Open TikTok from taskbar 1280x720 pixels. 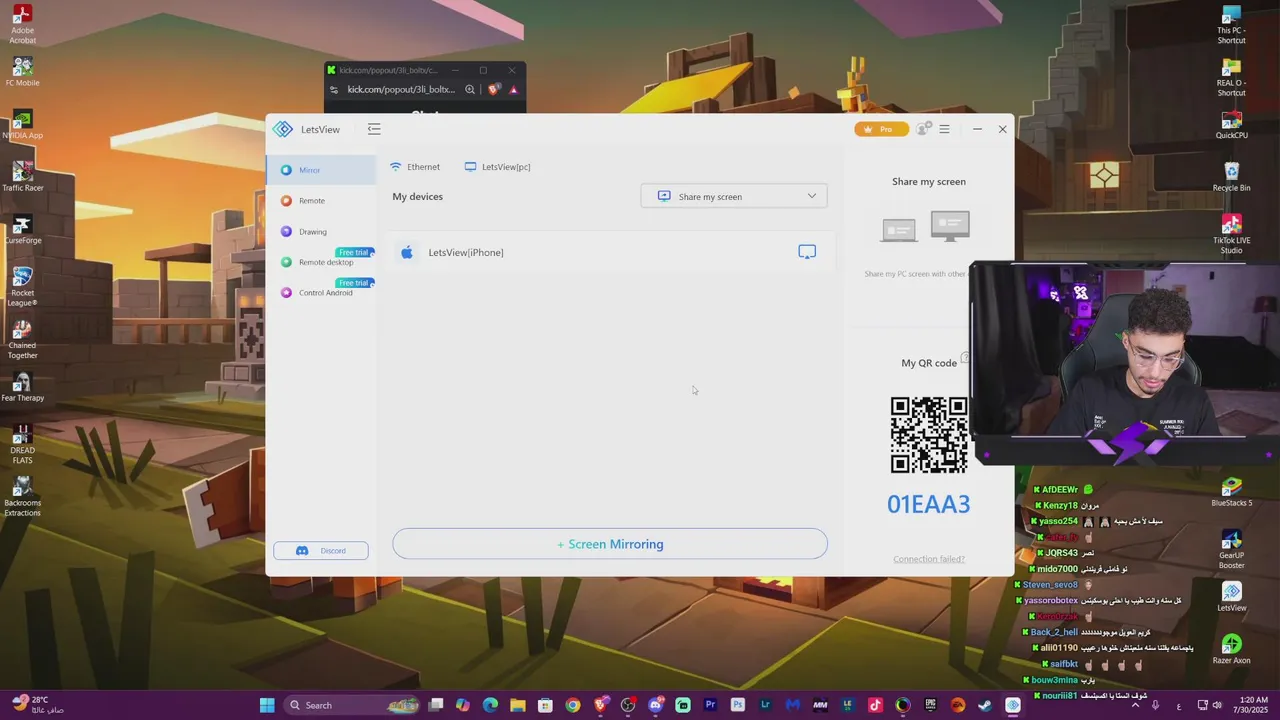tap(875, 705)
